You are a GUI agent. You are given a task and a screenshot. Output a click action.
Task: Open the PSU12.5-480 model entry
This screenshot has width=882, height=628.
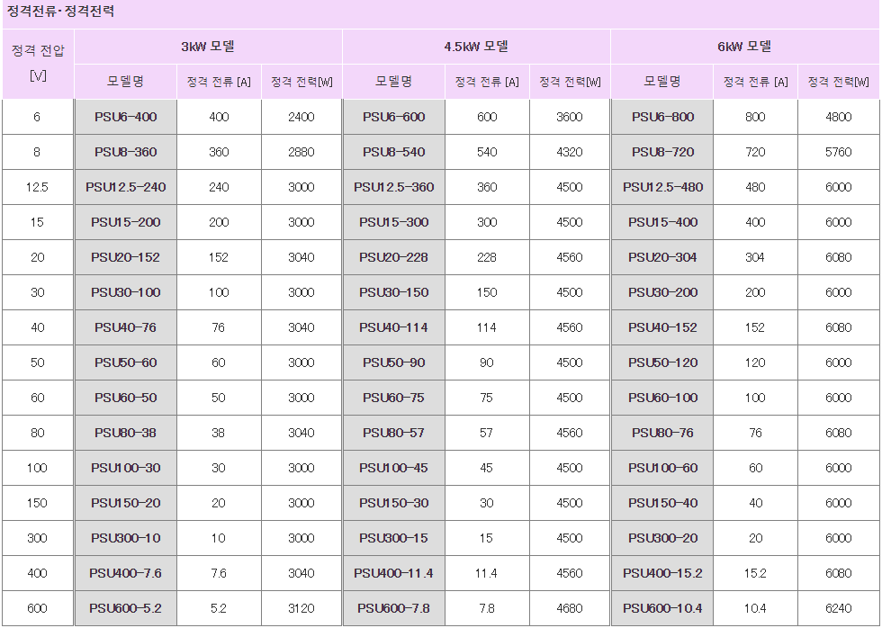[x=663, y=187]
